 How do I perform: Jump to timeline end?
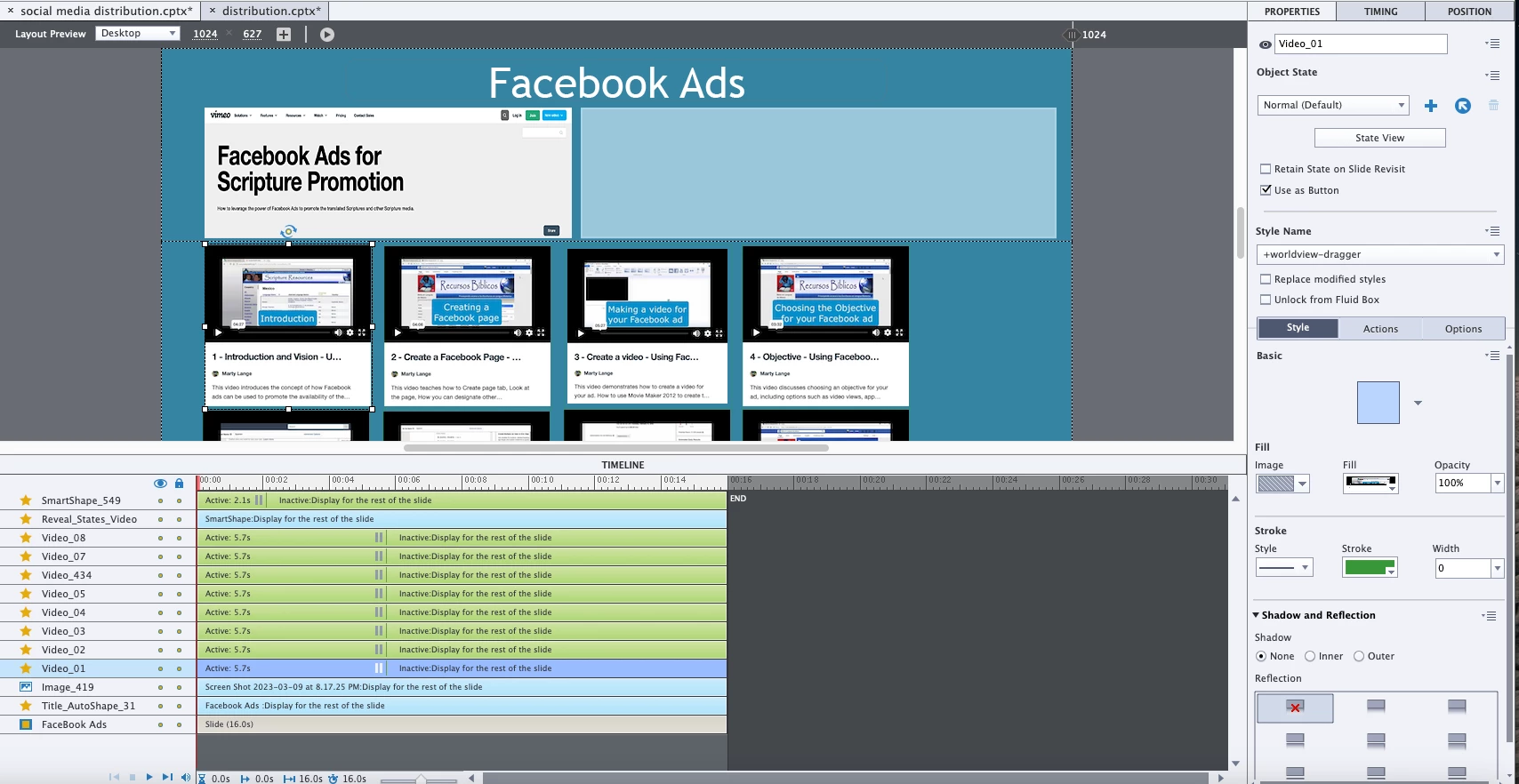click(167, 777)
